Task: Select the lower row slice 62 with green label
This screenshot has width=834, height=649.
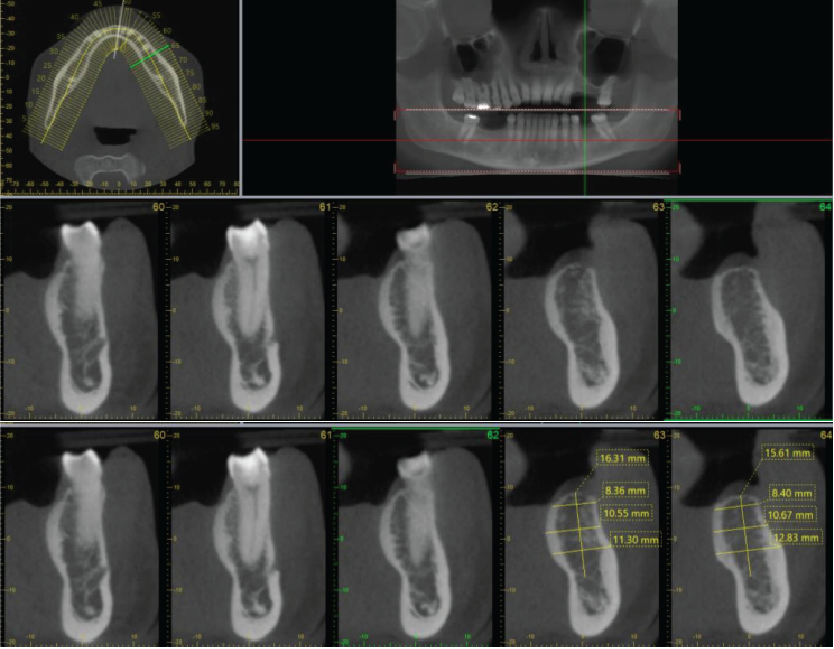Action: click(x=419, y=536)
